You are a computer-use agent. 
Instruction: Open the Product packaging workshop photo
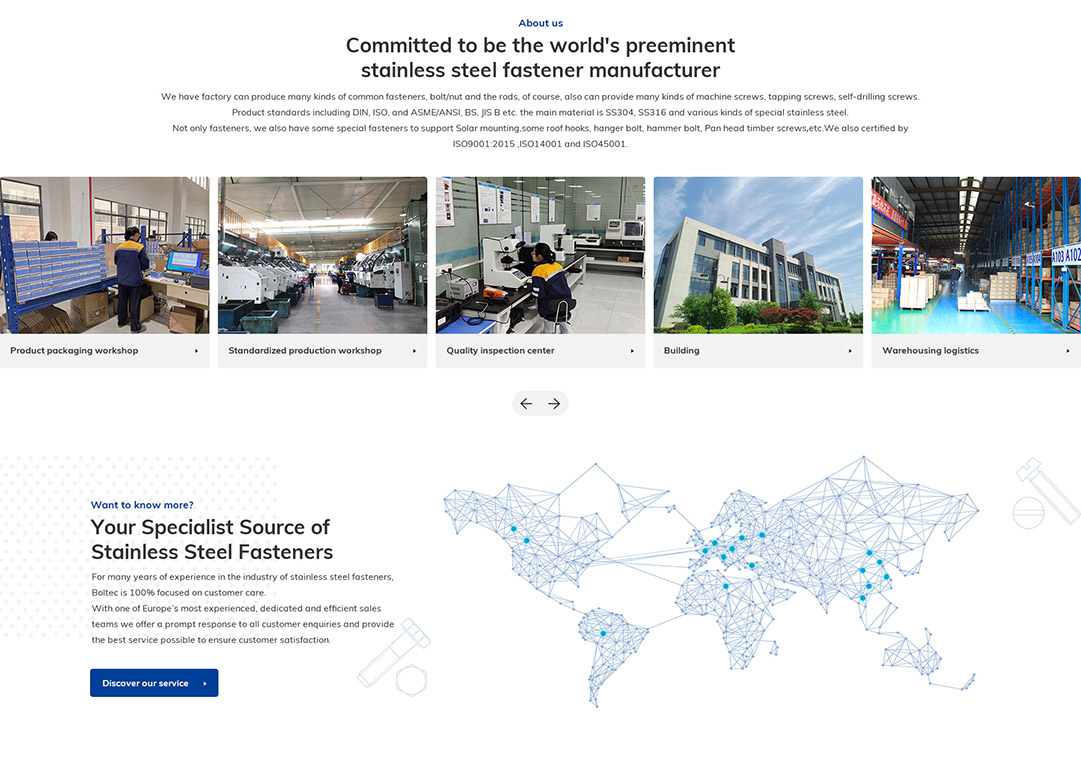pyautogui.click(x=104, y=255)
